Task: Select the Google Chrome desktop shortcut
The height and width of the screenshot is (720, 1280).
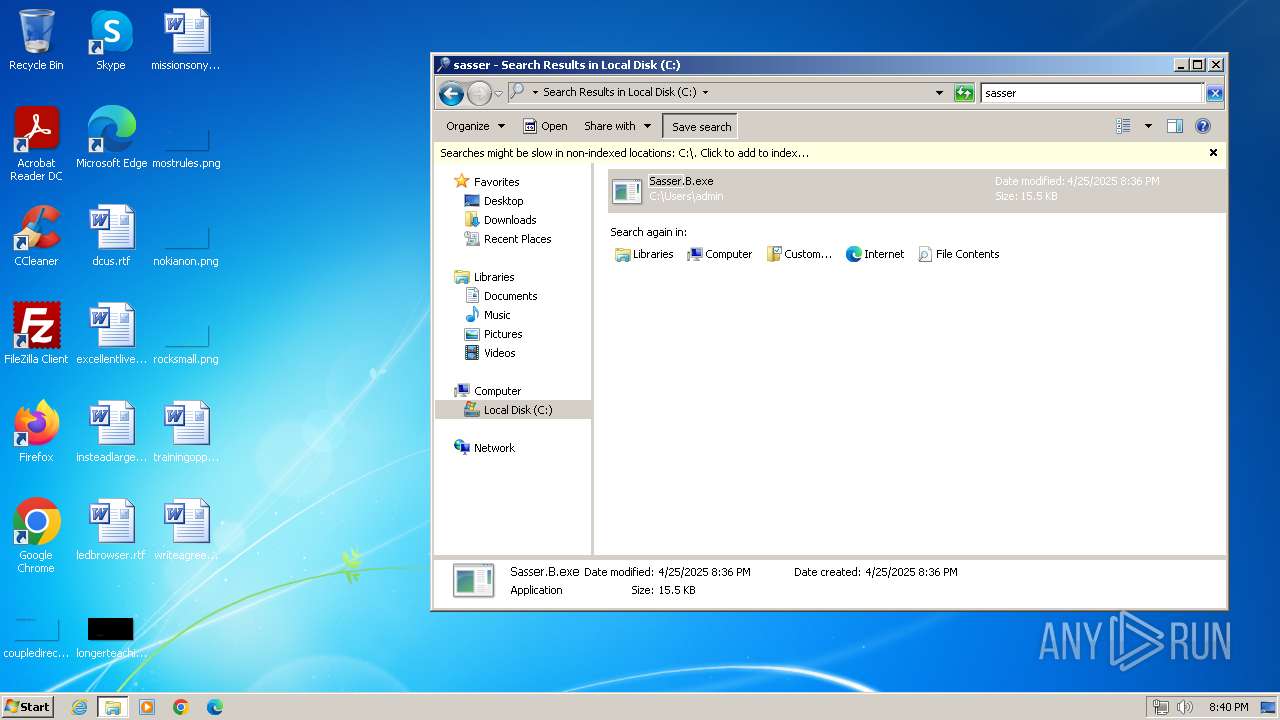Action: pyautogui.click(x=36, y=536)
